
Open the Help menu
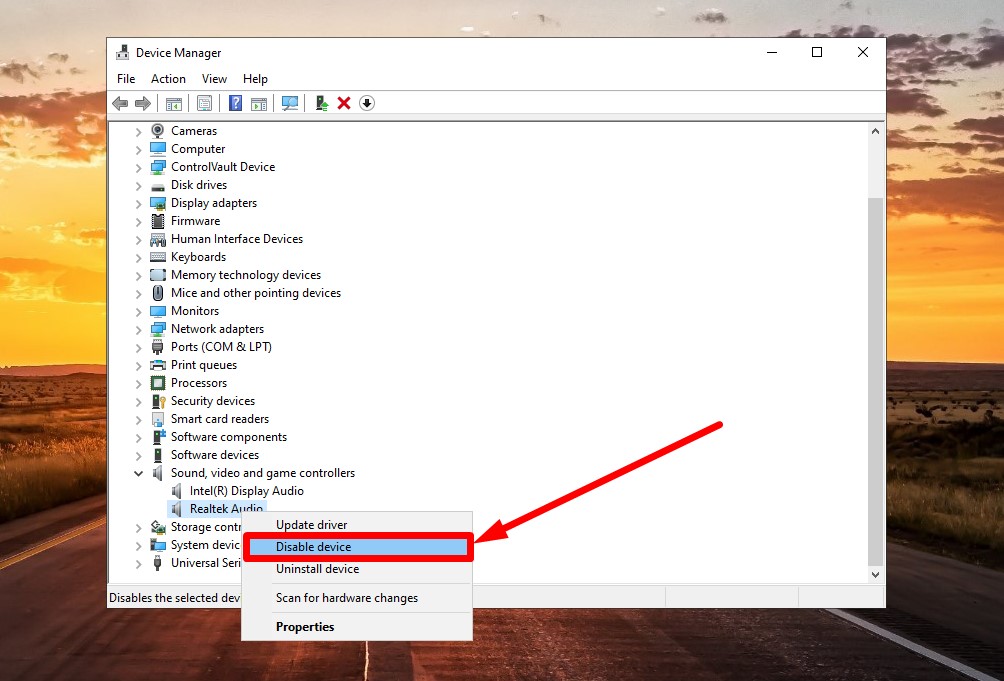[255, 79]
